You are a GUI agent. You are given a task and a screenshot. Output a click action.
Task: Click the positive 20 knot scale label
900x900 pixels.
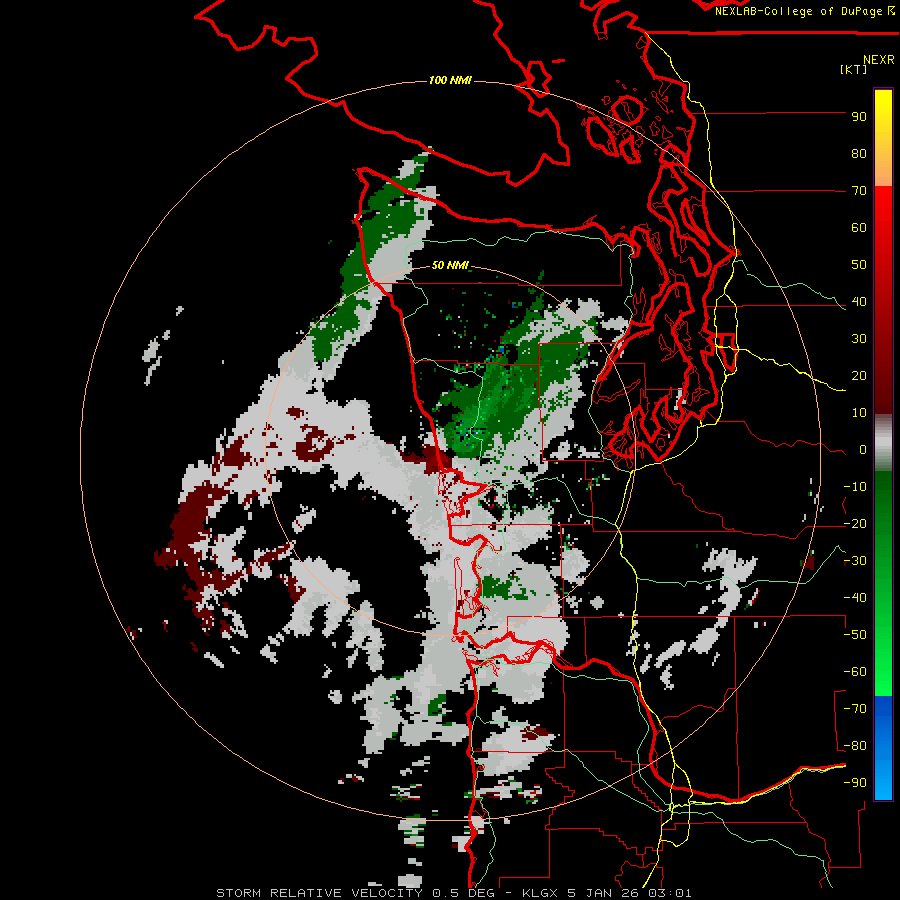tap(859, 376)
